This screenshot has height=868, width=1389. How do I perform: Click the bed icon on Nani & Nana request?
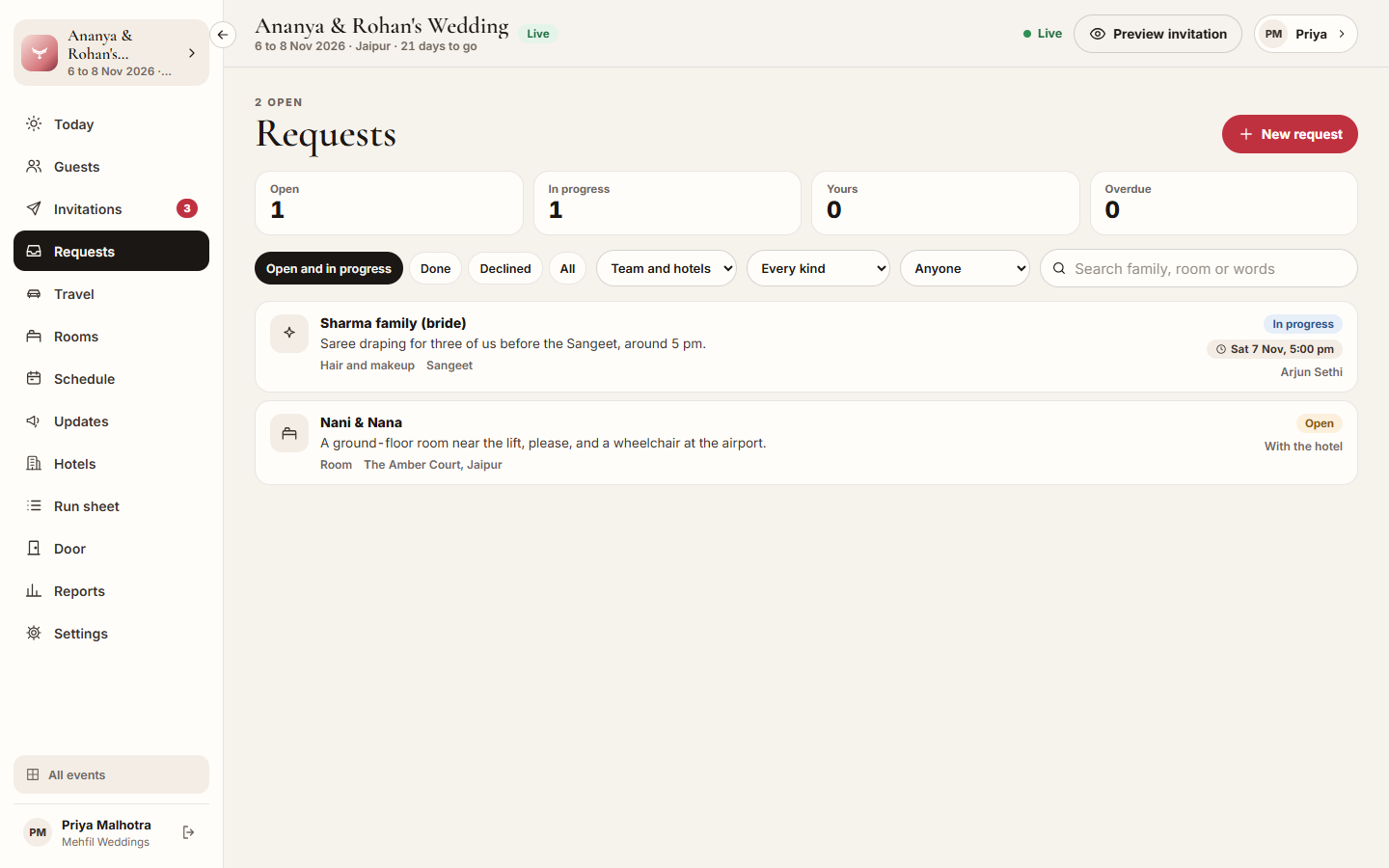289,433
